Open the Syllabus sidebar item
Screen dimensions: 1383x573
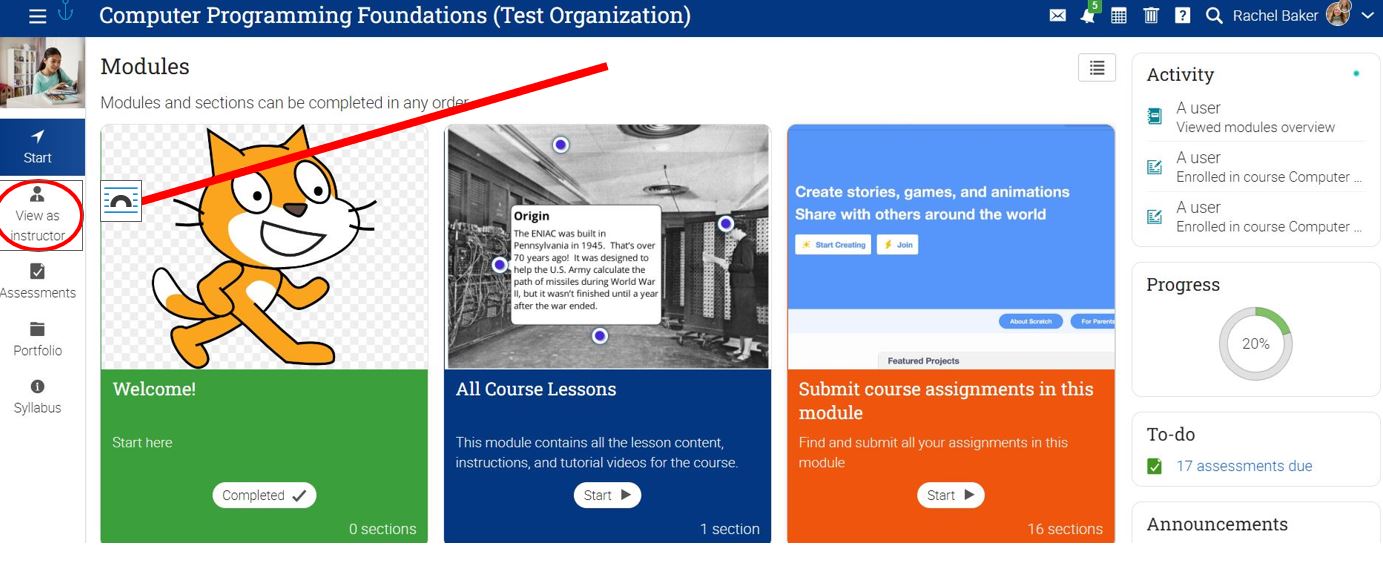coord(38,397)
